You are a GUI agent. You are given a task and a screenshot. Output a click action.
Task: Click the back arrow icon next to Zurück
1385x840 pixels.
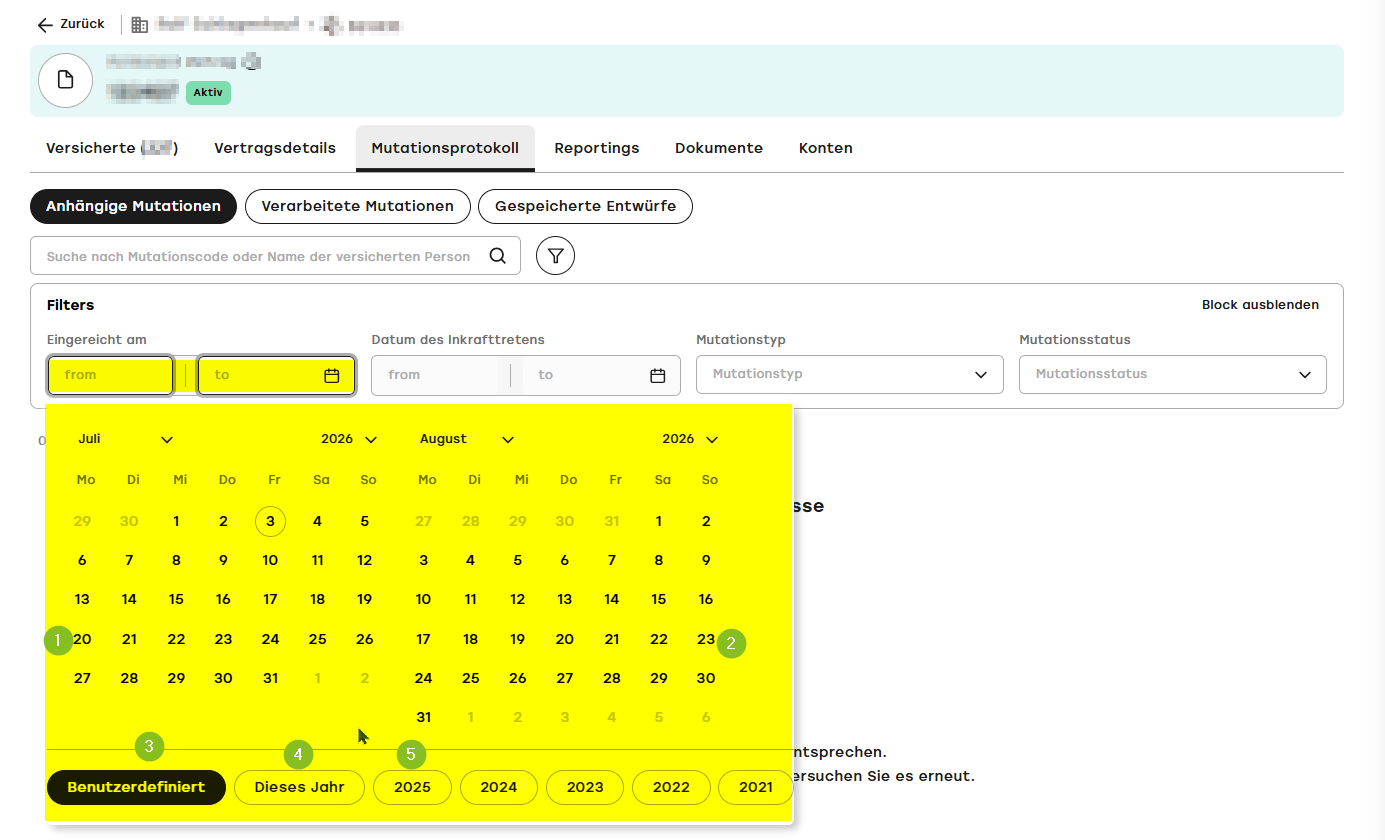click(x=44, y=25)
